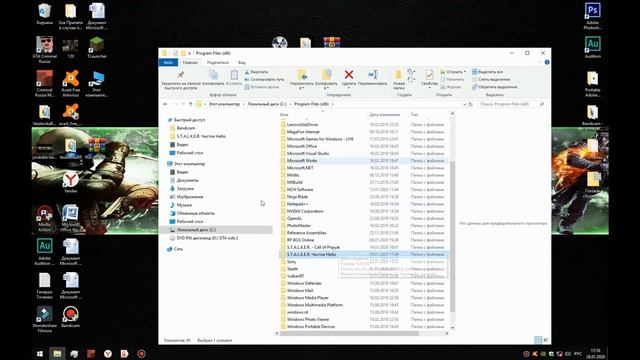Click the File Explorer taskbar icon

click(x=57, y=353)
